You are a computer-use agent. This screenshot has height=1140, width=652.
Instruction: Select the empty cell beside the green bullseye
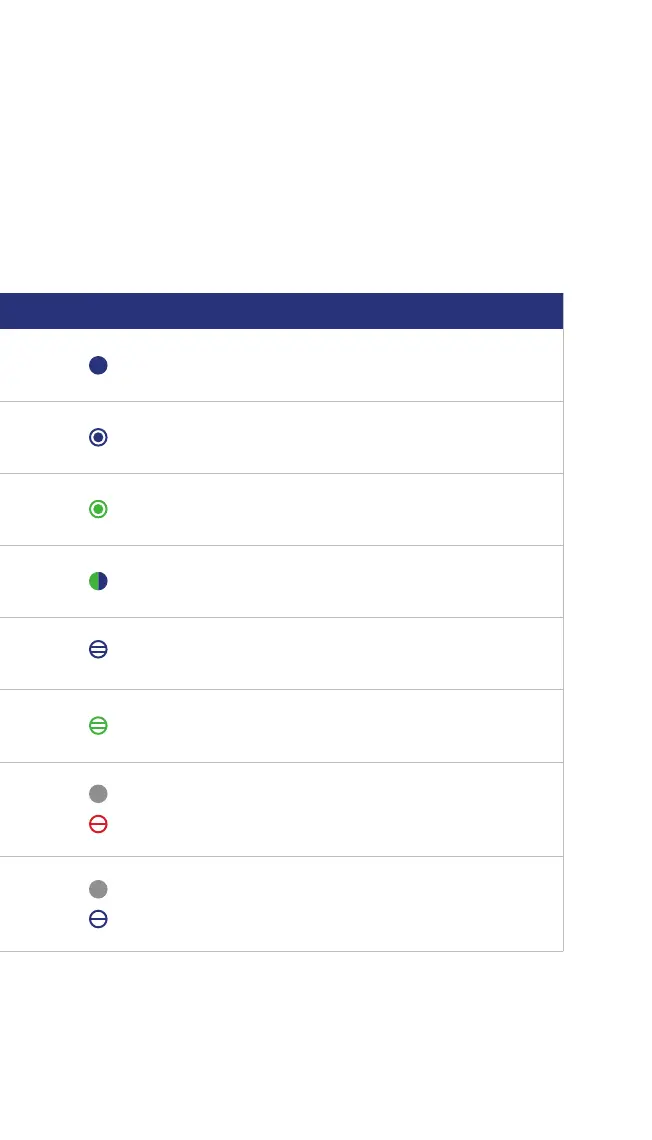point(334,509)
